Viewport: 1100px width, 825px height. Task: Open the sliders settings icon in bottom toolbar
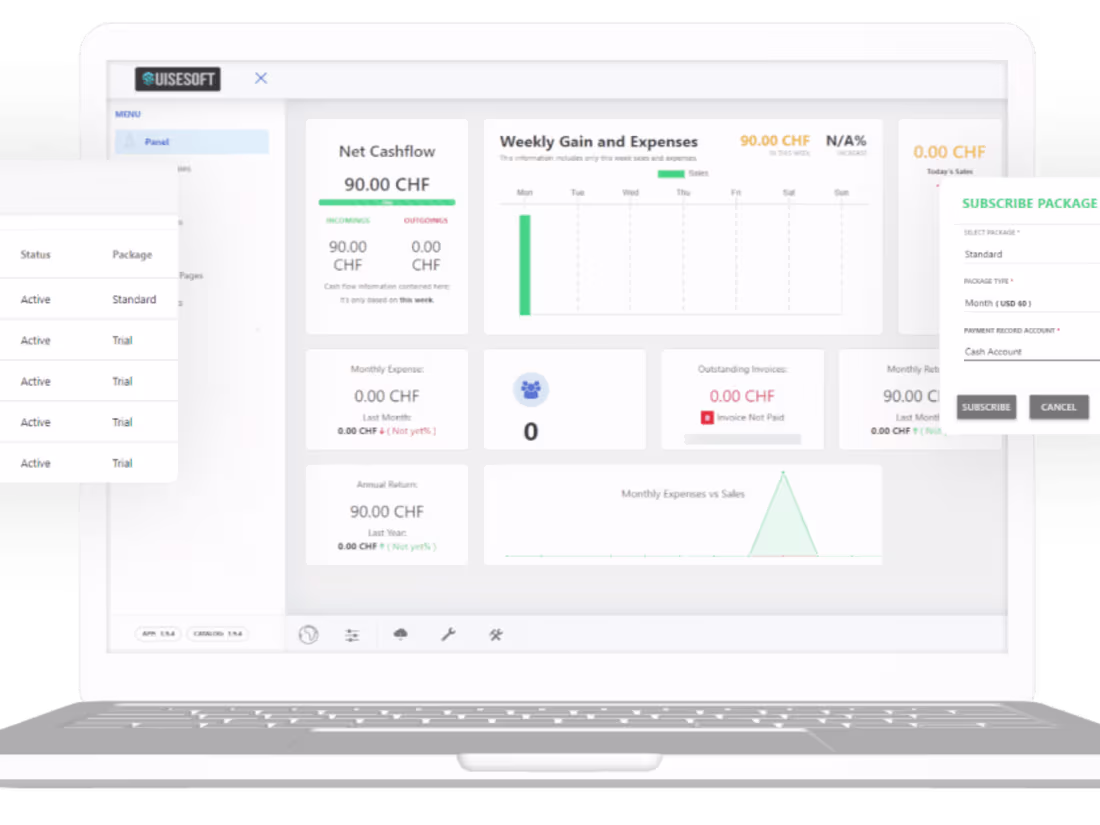(352, 634)
